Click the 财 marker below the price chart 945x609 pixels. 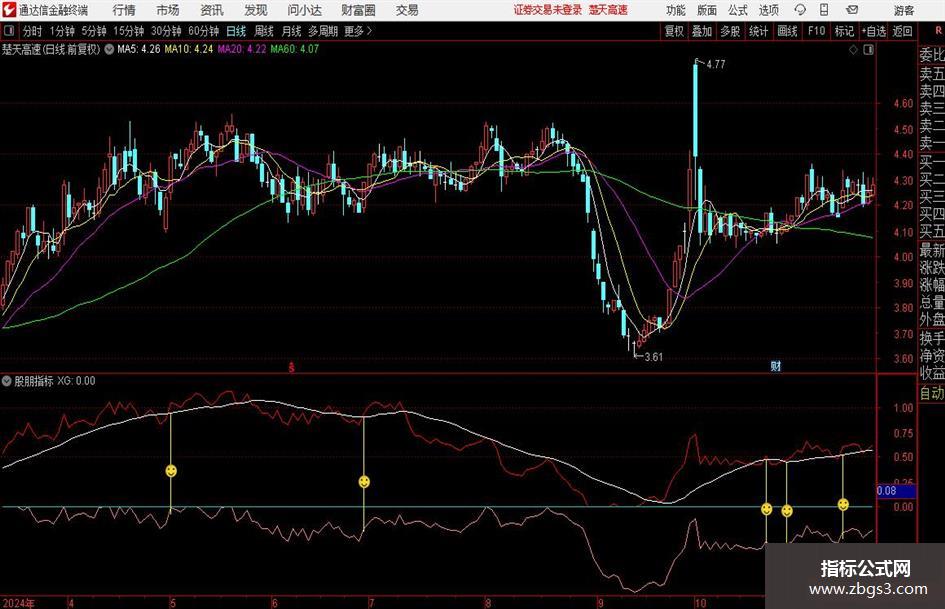click(x=776, y=366)
